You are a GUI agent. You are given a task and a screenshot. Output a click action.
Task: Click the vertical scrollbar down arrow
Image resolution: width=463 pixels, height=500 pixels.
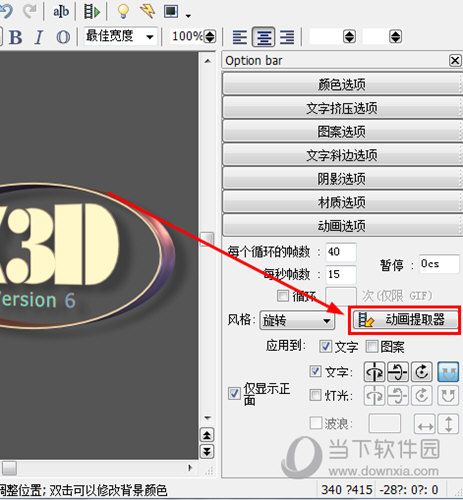pyautogui.click(x=208, y=418)
